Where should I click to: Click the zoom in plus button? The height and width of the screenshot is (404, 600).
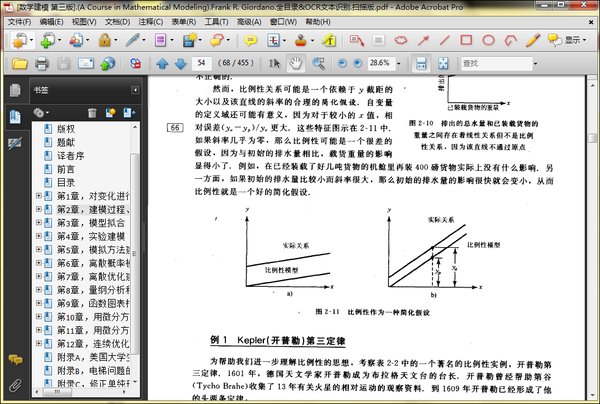tap(357, 64)
